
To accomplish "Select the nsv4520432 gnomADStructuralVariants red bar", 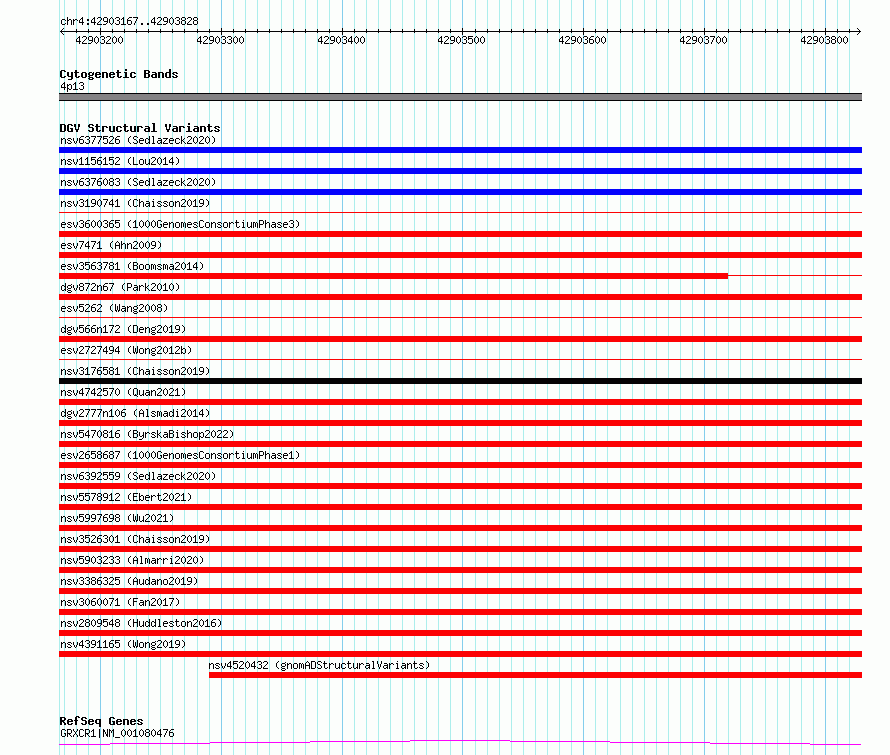I will tap(535, 675).
